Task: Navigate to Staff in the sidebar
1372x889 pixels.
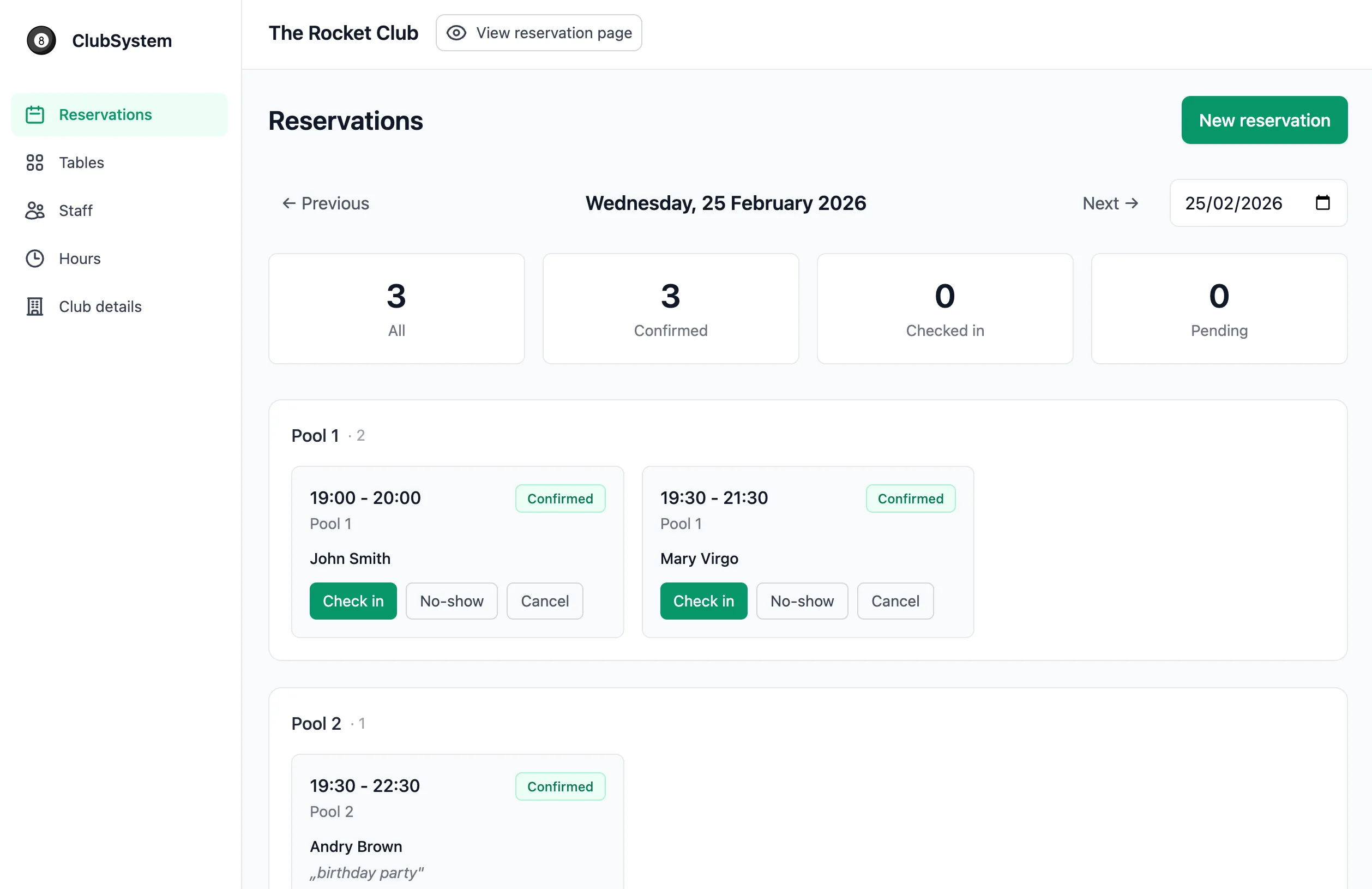Action: click(x=75, y=211)
